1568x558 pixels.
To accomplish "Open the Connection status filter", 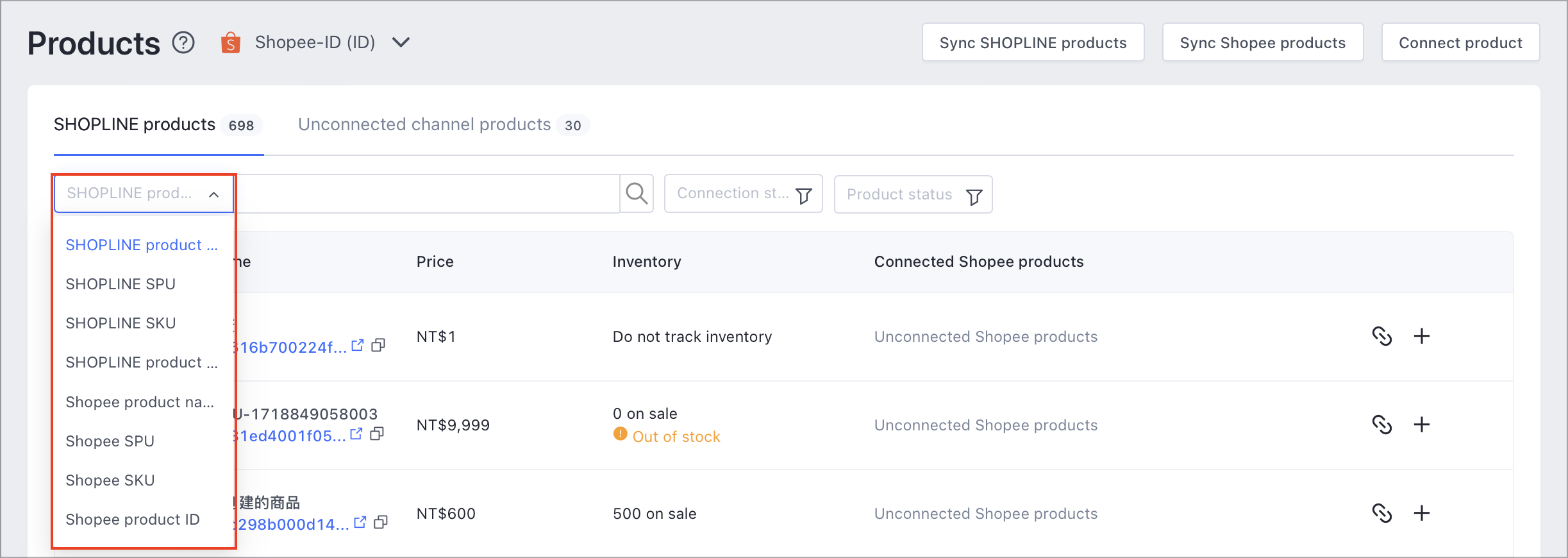I will 744,194.
